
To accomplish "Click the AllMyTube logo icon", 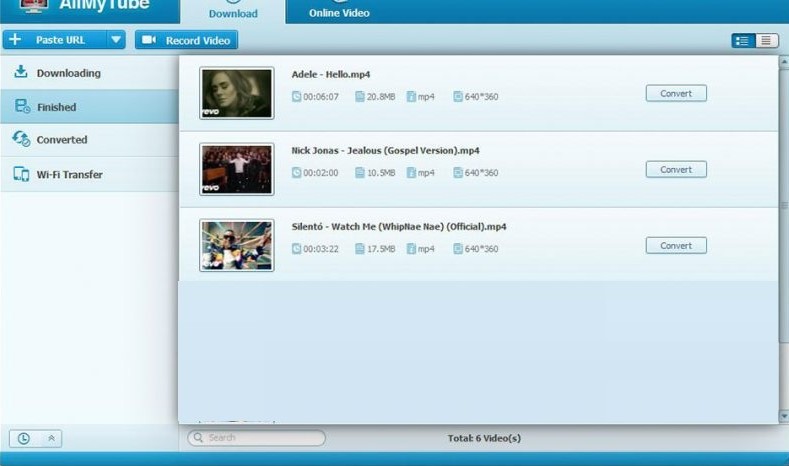I will pos(34,5).
